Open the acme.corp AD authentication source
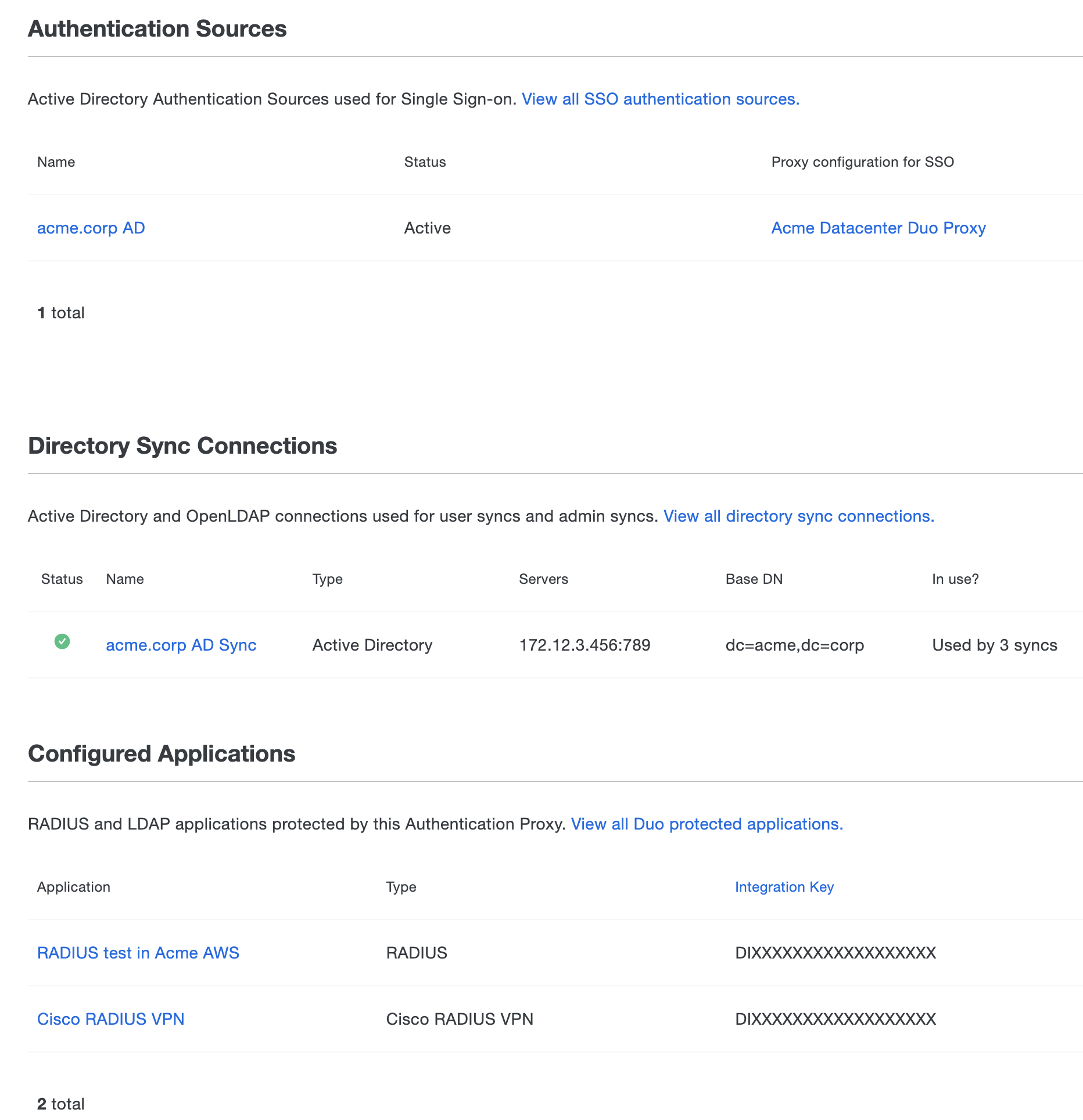The width and height of the screenshot is (1083, 1120). [91, 228]
